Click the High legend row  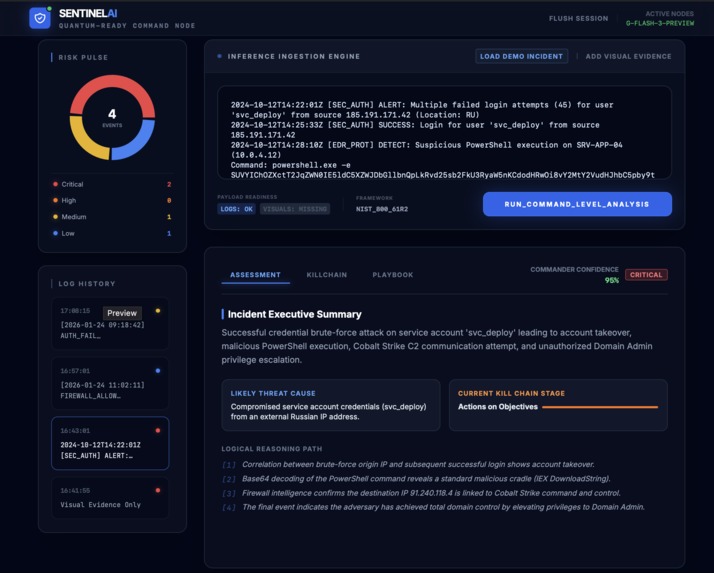(x=112, y=200)
